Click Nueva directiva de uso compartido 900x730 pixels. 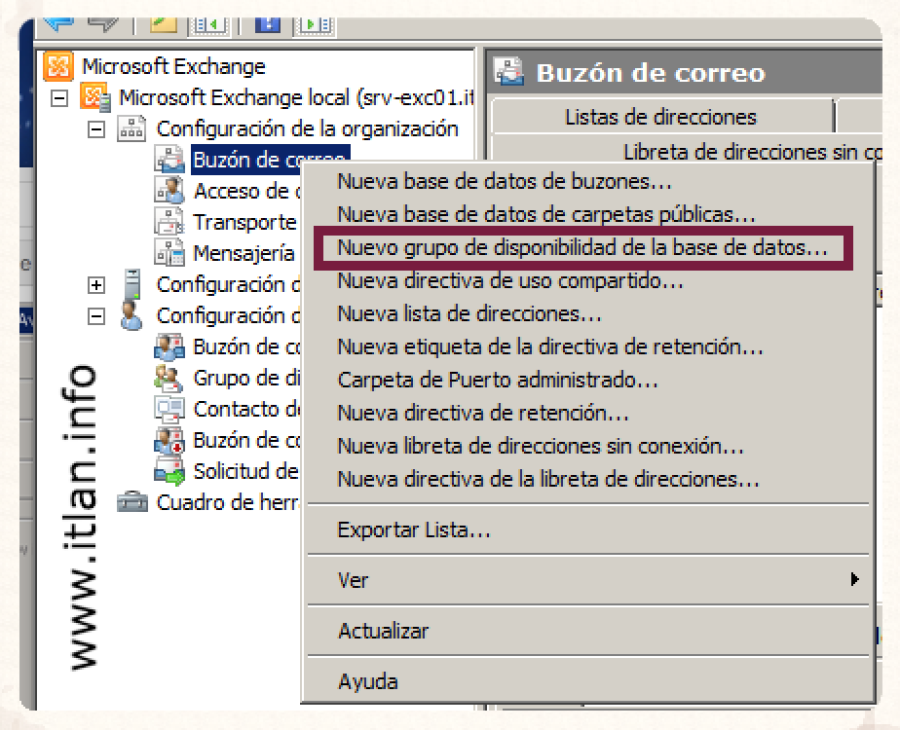click(x=510, y=281)
